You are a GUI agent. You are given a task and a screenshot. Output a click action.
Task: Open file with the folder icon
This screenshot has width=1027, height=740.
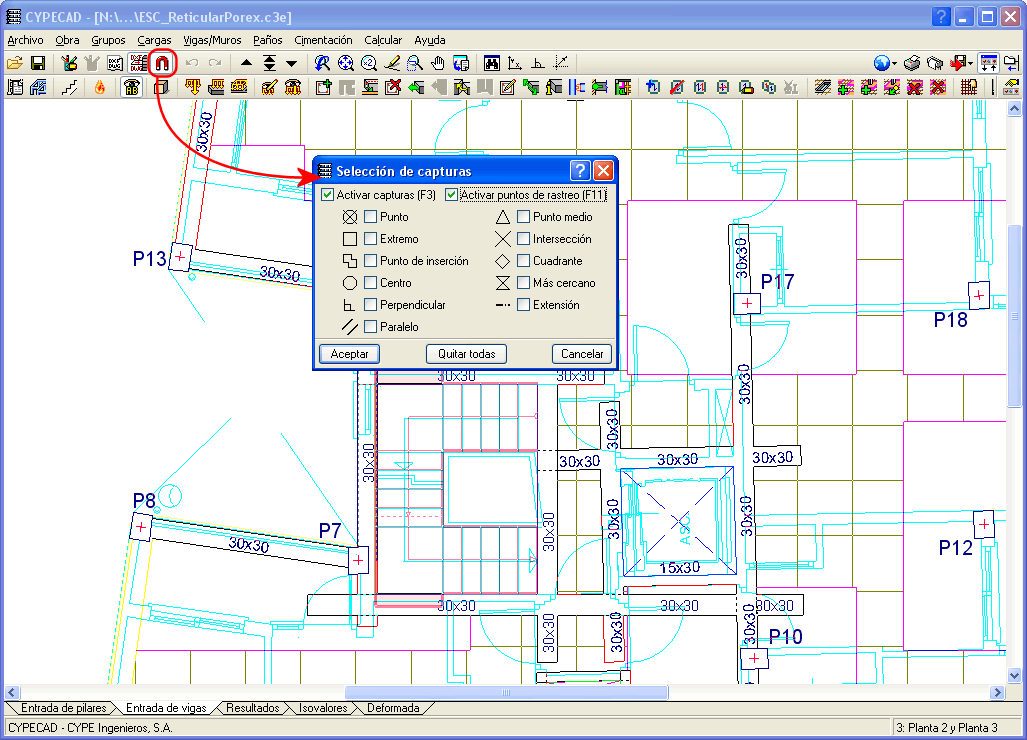(15, 63)
